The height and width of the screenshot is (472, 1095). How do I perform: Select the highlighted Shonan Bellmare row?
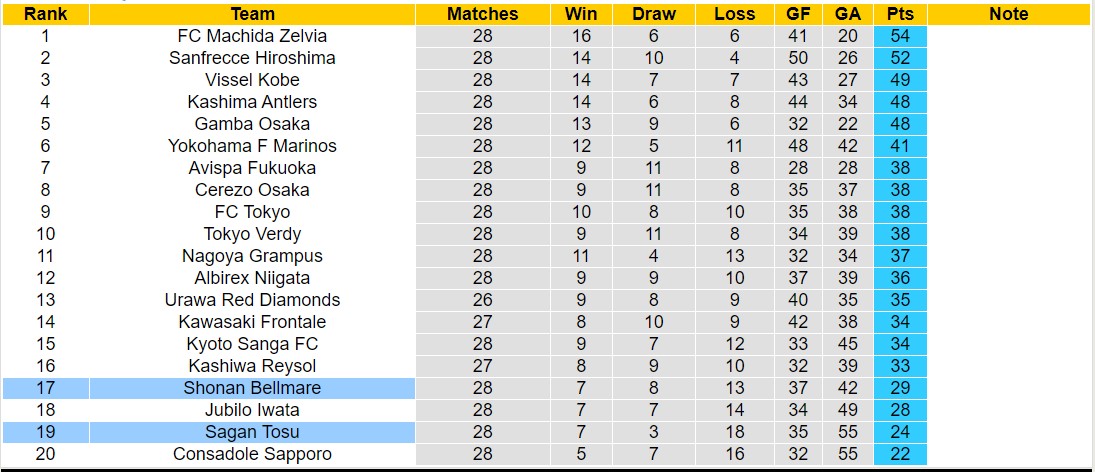(x=252, y=388)
